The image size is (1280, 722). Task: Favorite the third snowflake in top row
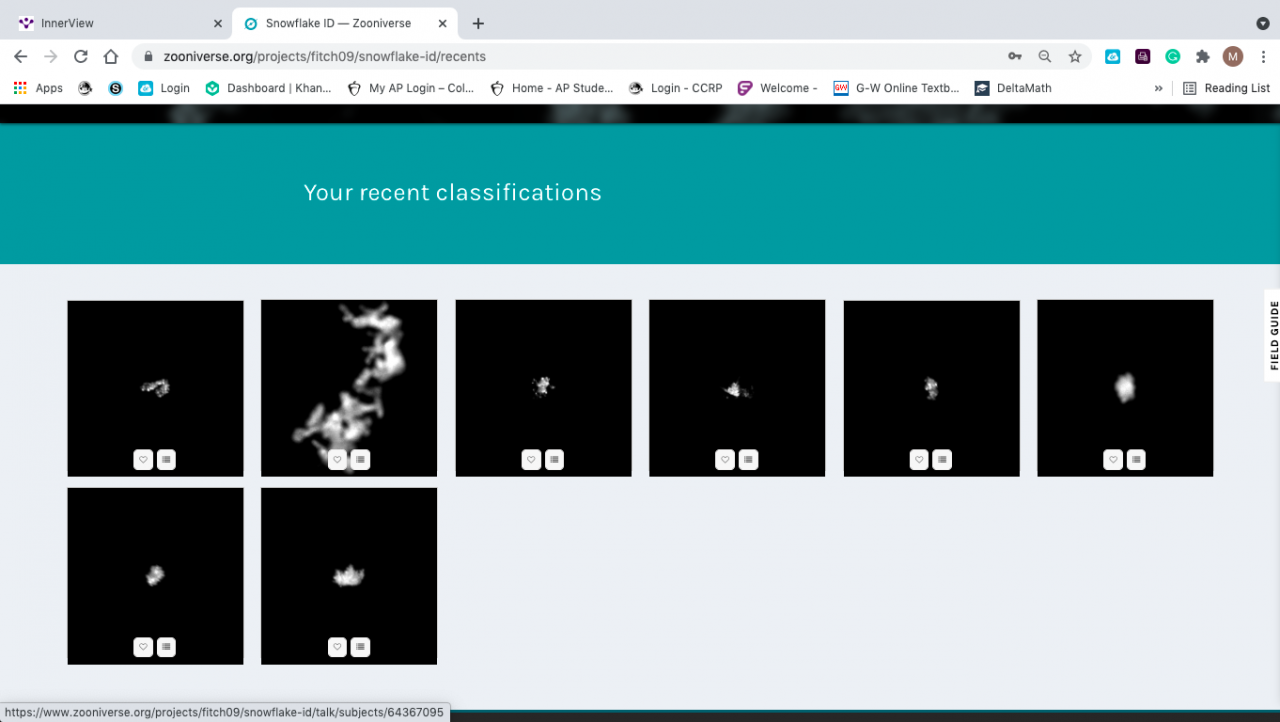(x=531, y=460)
